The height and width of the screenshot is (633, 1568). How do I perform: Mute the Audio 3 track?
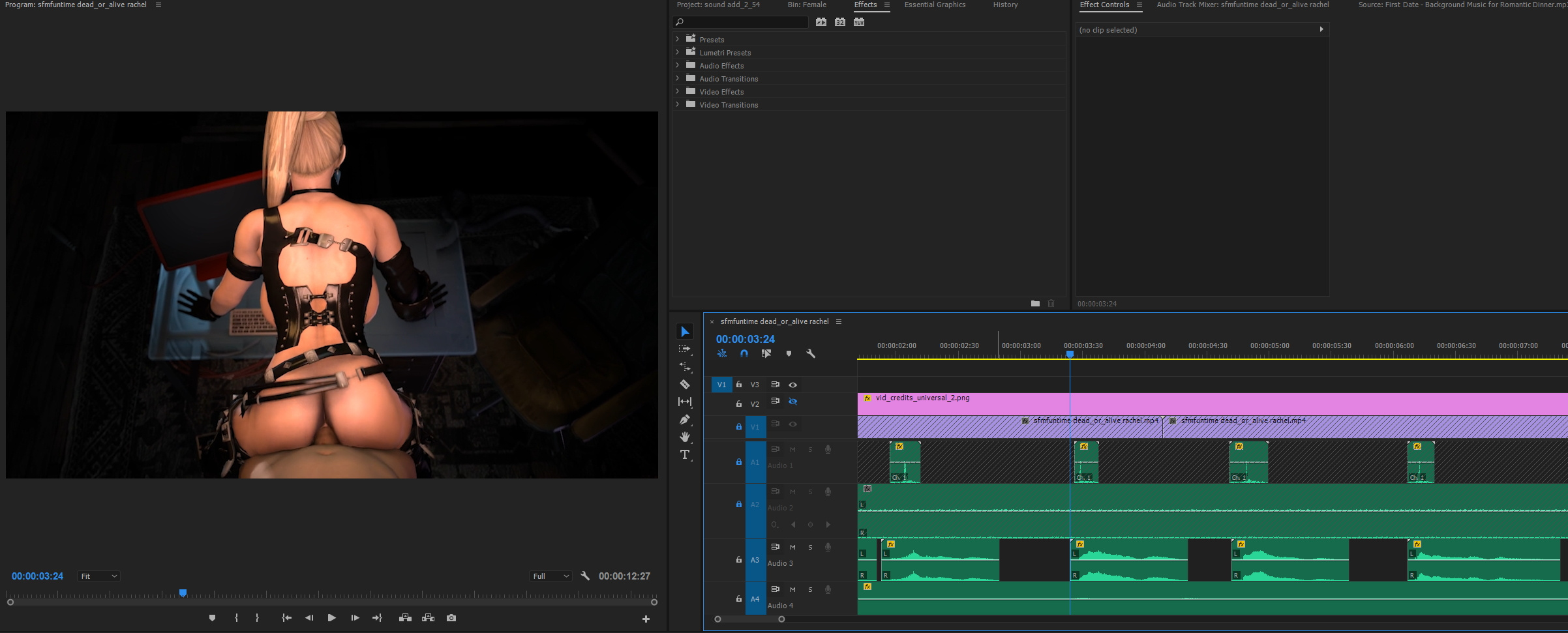click(x=792, y=547)
